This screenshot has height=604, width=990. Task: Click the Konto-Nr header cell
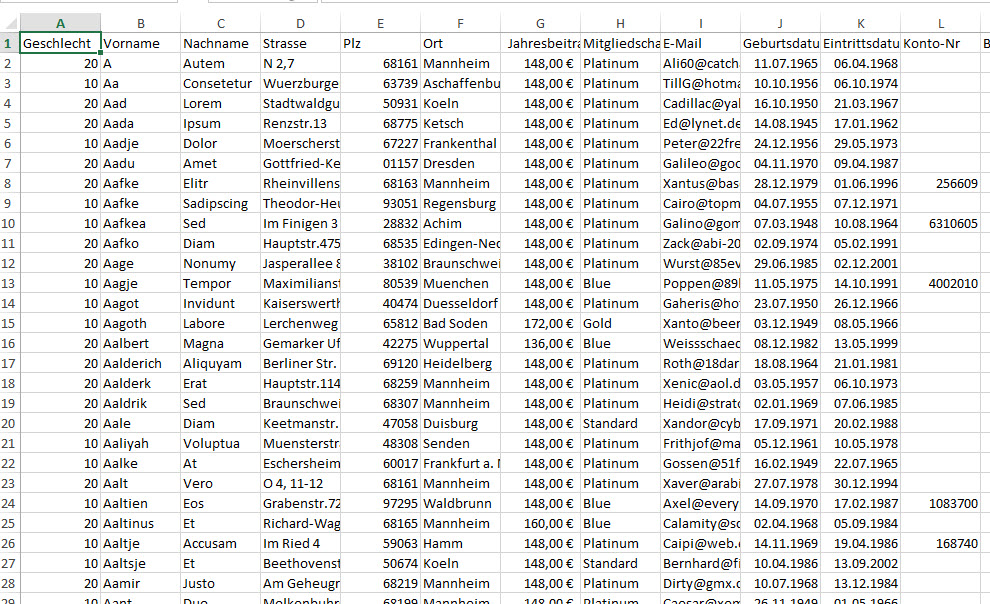(x=940, y=43)
